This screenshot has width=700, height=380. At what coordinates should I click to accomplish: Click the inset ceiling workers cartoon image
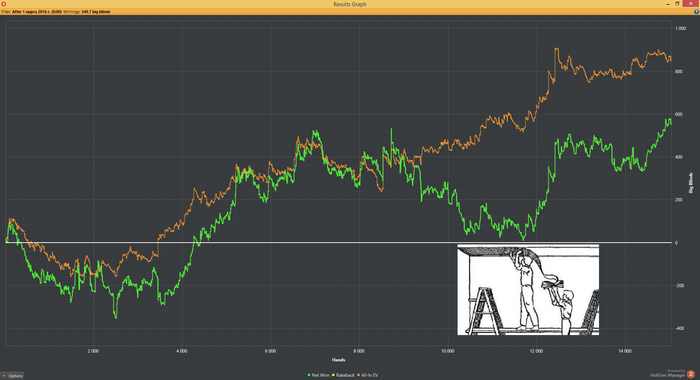click(x=528, y=289)
